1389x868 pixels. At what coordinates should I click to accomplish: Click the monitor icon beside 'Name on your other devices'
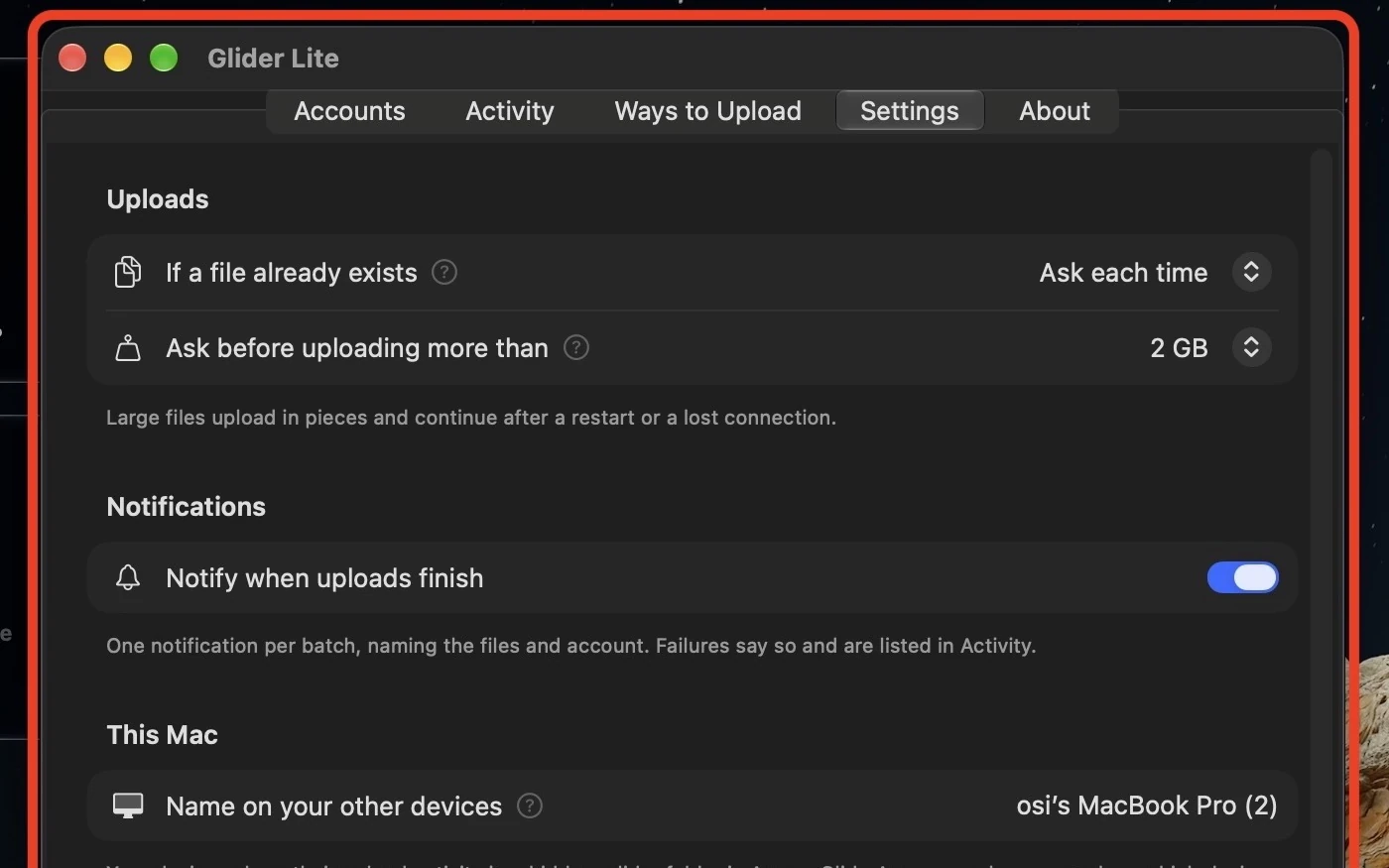pos(128,806)
